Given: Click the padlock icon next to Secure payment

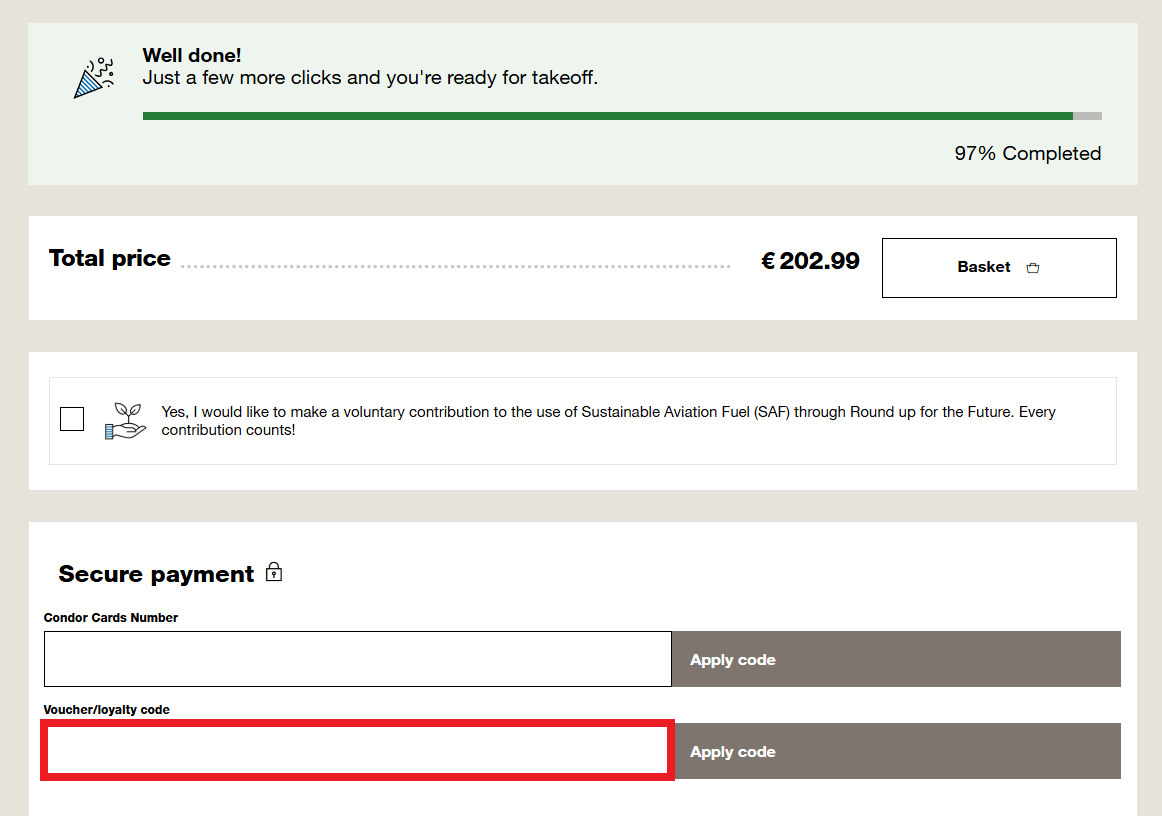Looking at the screenshot, I should click(272, 572).
